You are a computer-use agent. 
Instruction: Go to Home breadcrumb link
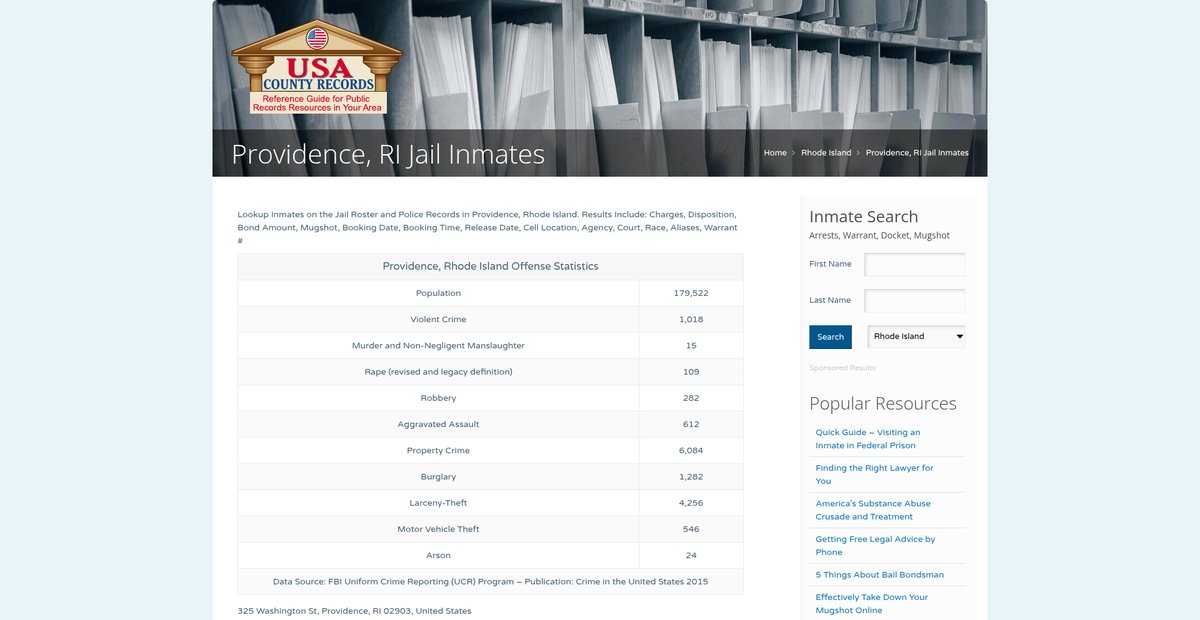click(x=775, y=153)
